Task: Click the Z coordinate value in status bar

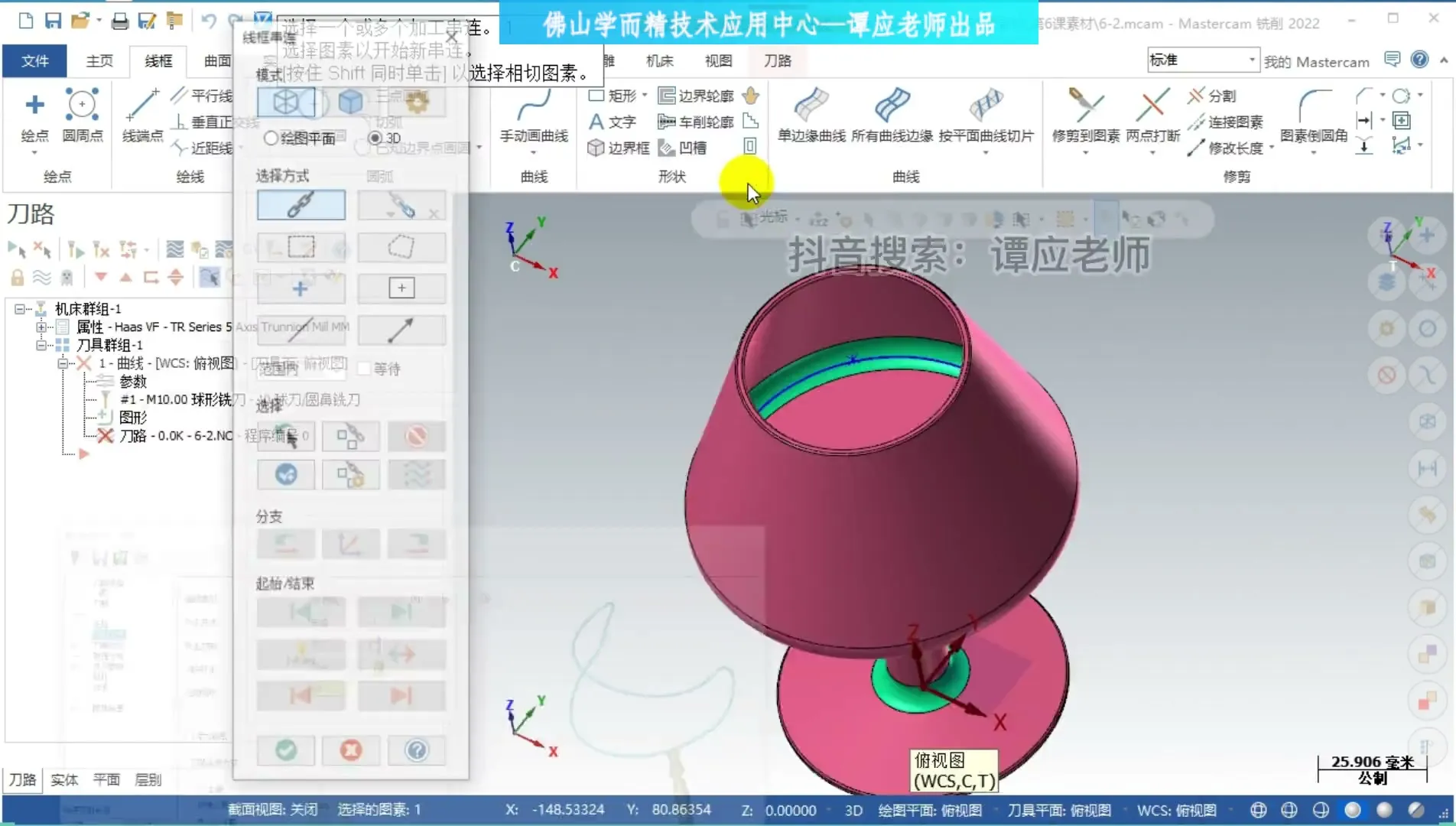Action: [791, 810]
